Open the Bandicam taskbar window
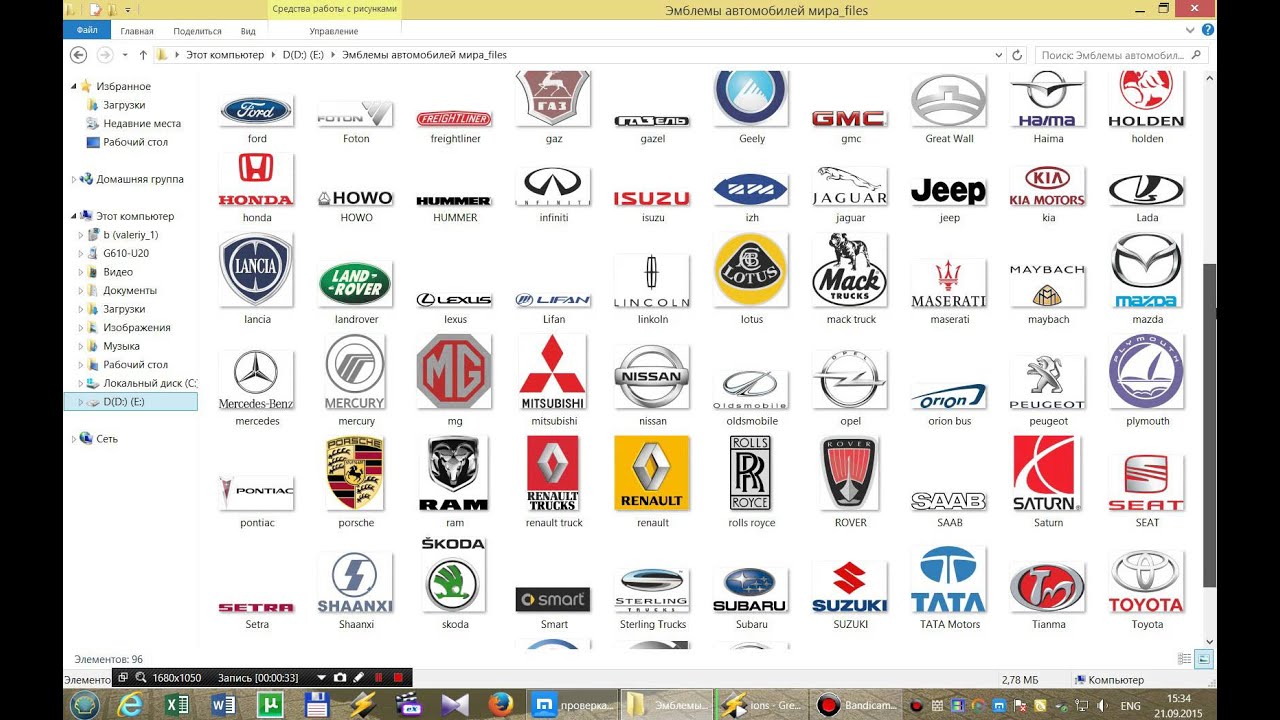This screenshot has height=720, width=1280. (857, 705)
